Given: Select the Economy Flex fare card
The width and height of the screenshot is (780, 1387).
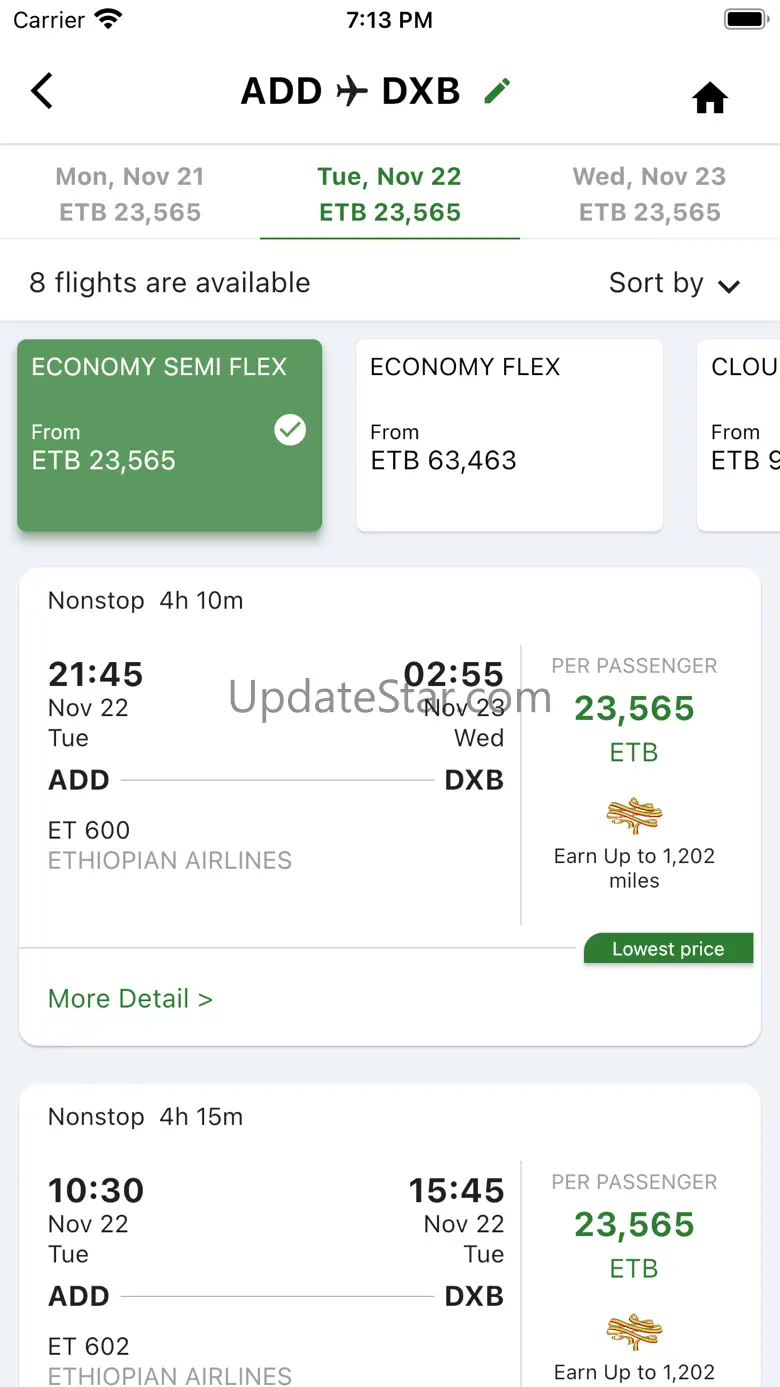Looking at the screenshot, I should click(509, 435).
